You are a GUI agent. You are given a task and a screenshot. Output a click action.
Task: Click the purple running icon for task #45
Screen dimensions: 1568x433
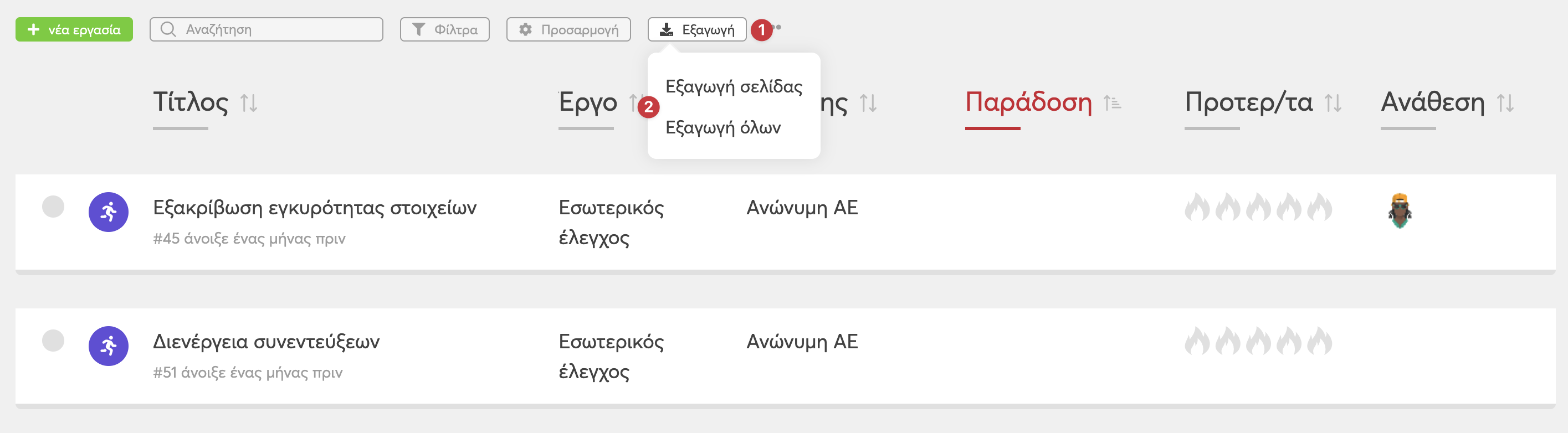click(x=109, y=212)
